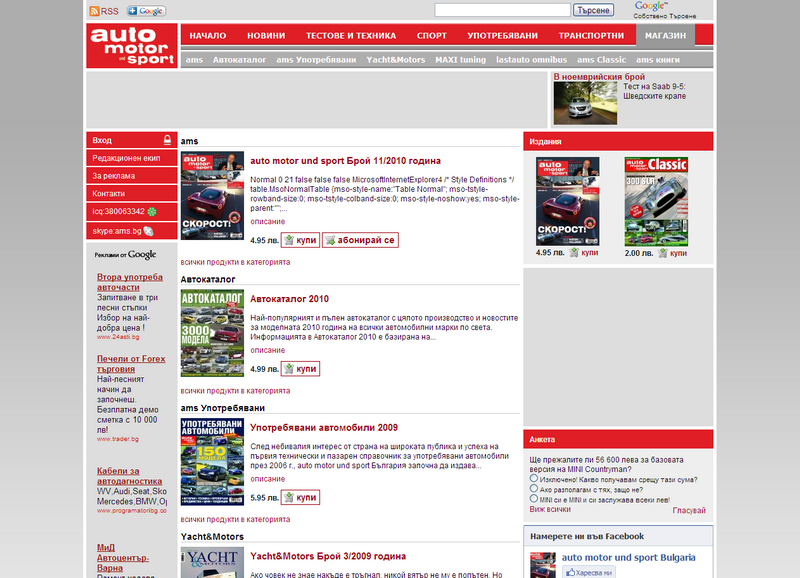The image size is (800, 578).
Task: Open 'Употребявани автомобили 2009' title link
Action: pyautogui.click(x=324, y=428)
